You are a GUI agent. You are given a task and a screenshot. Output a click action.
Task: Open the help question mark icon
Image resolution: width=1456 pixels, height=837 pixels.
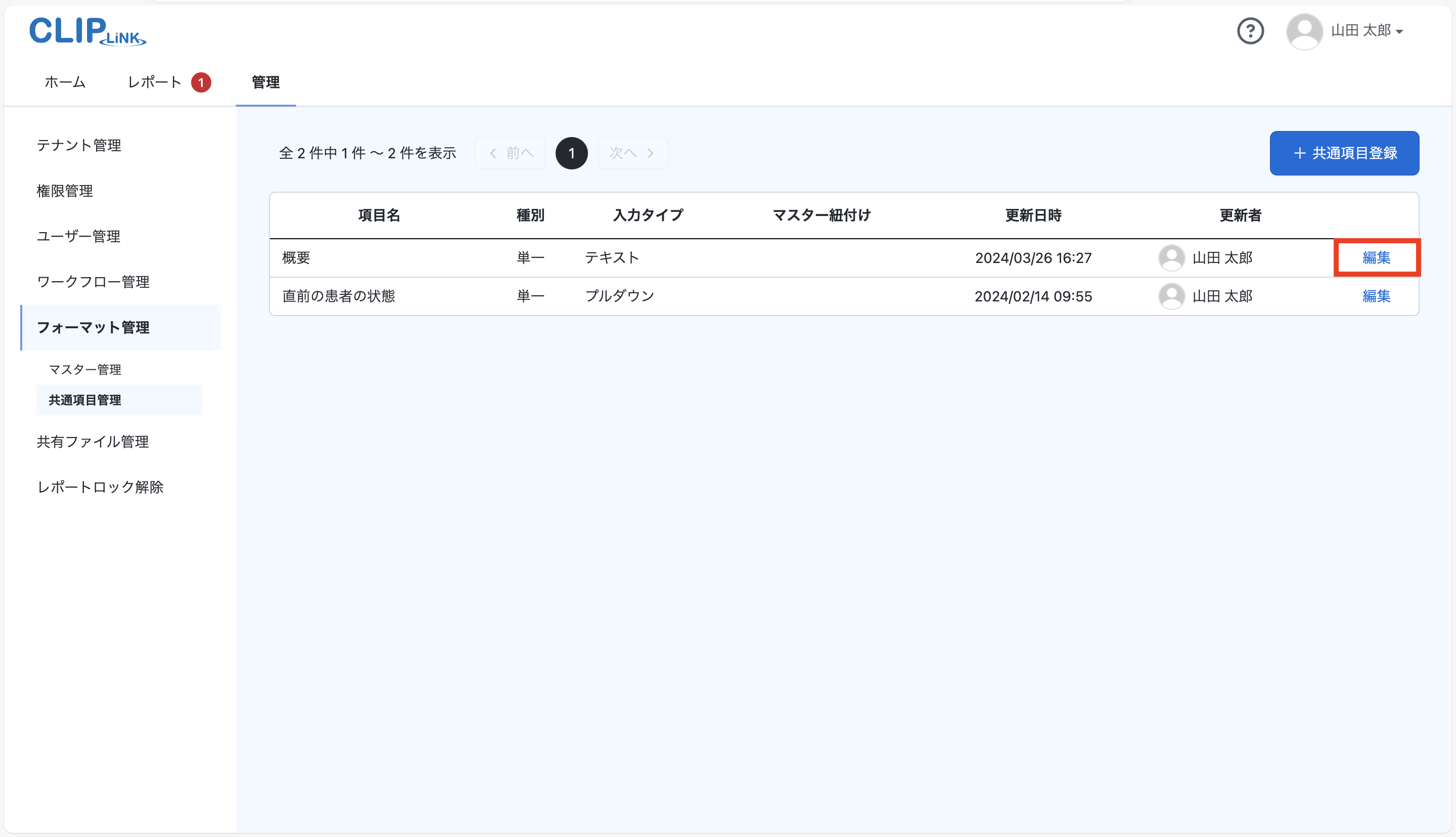[1251, 31]
